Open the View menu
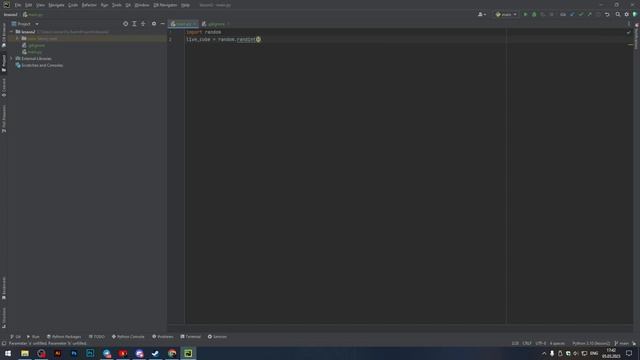Screen dimensions: 640x360 point(40,5)
